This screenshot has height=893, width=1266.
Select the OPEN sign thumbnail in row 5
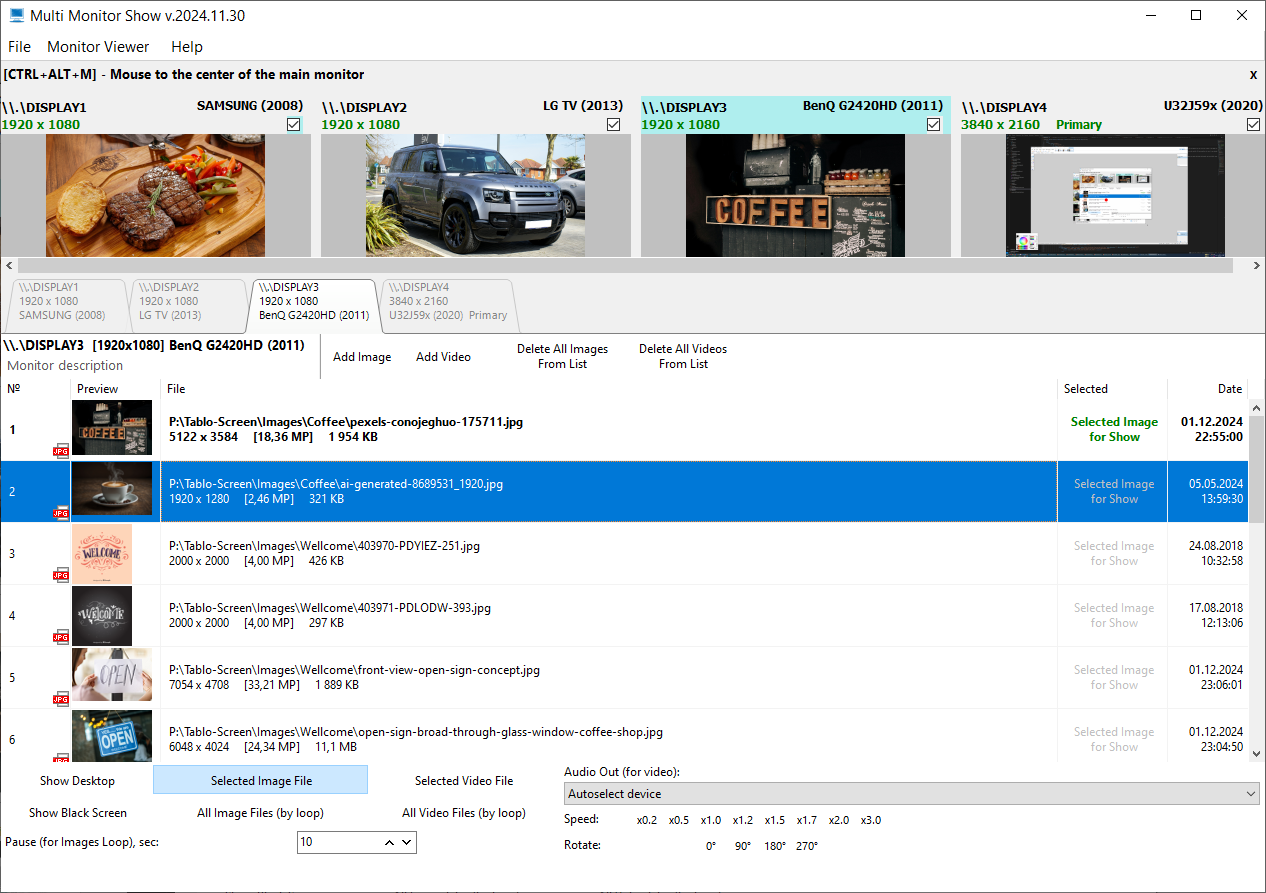click(112, 677)
